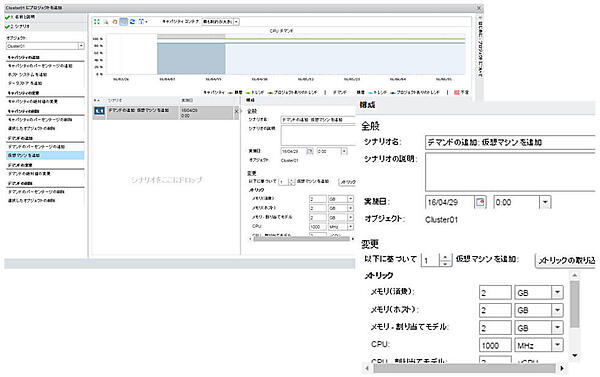Screen dimensions: 600x377
Task: Open CPU MHz dropdown in small panel
Action: click(x=350, y=227)
